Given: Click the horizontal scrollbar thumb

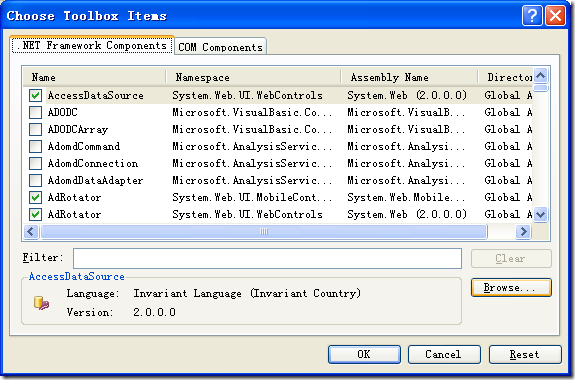Looking at the screenshot, I should (264, 231).
